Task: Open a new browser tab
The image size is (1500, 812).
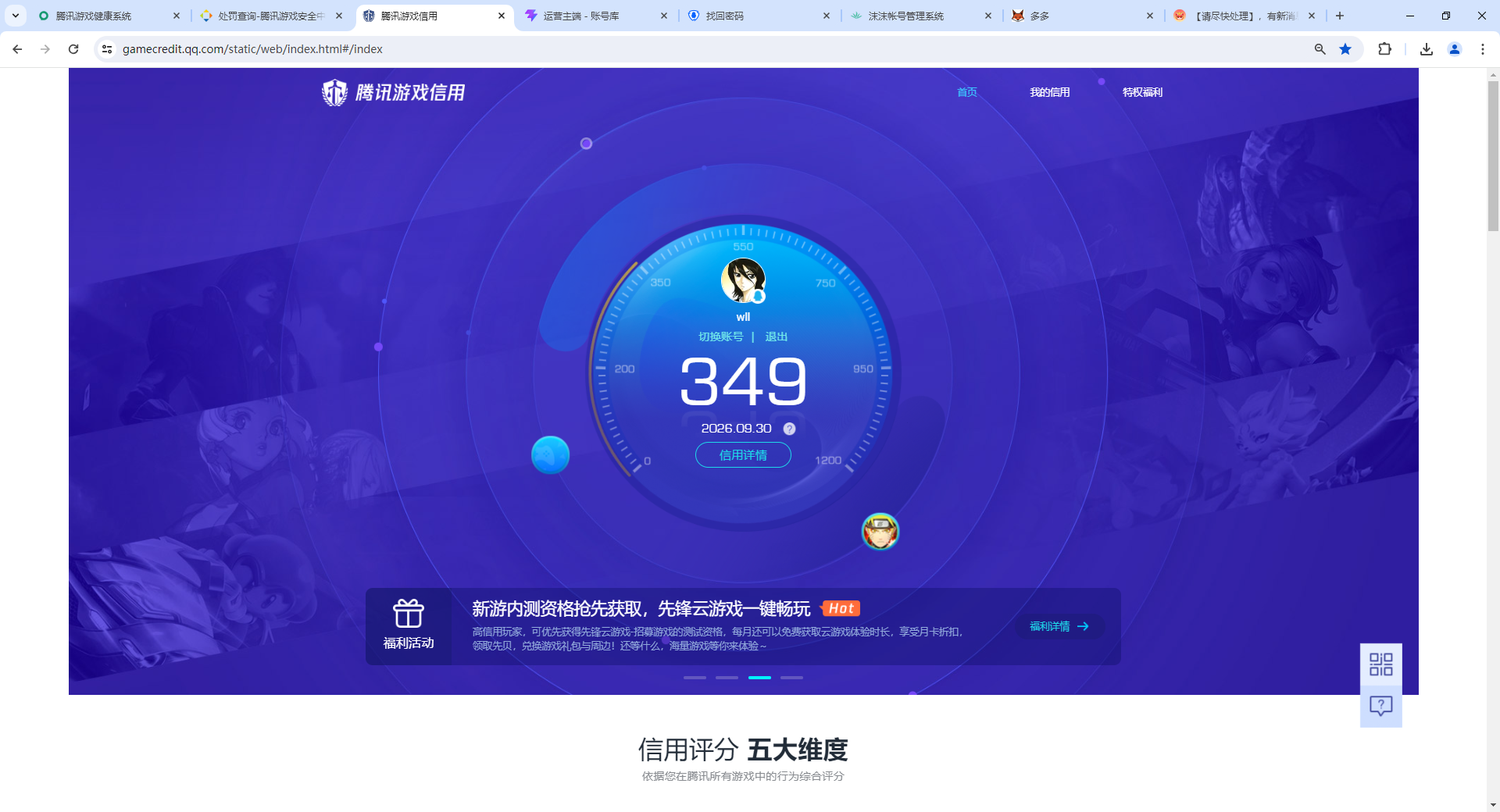Action: click(1340, 16)
